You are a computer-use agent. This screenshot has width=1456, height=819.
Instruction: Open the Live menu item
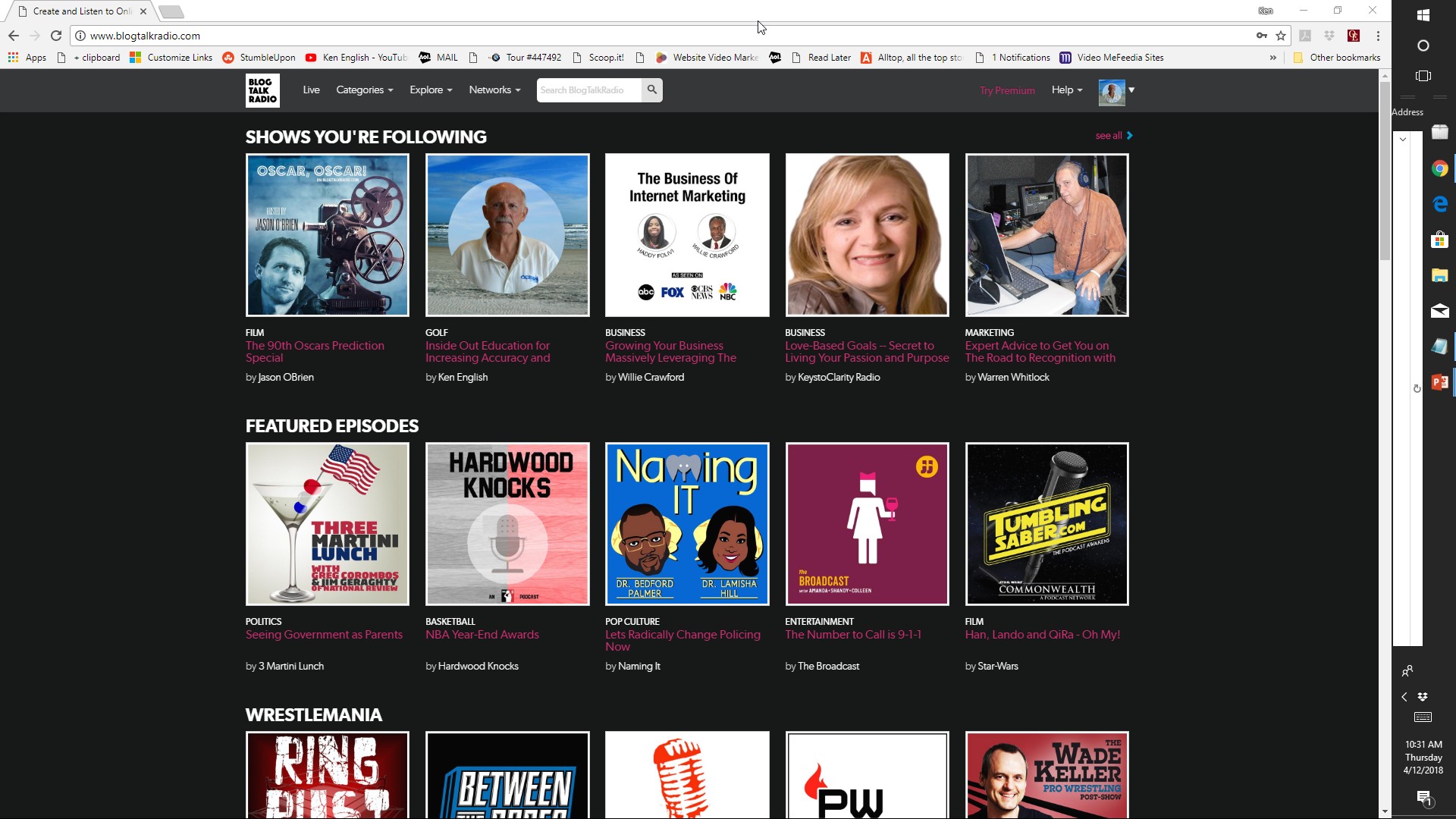click(311, 90)
